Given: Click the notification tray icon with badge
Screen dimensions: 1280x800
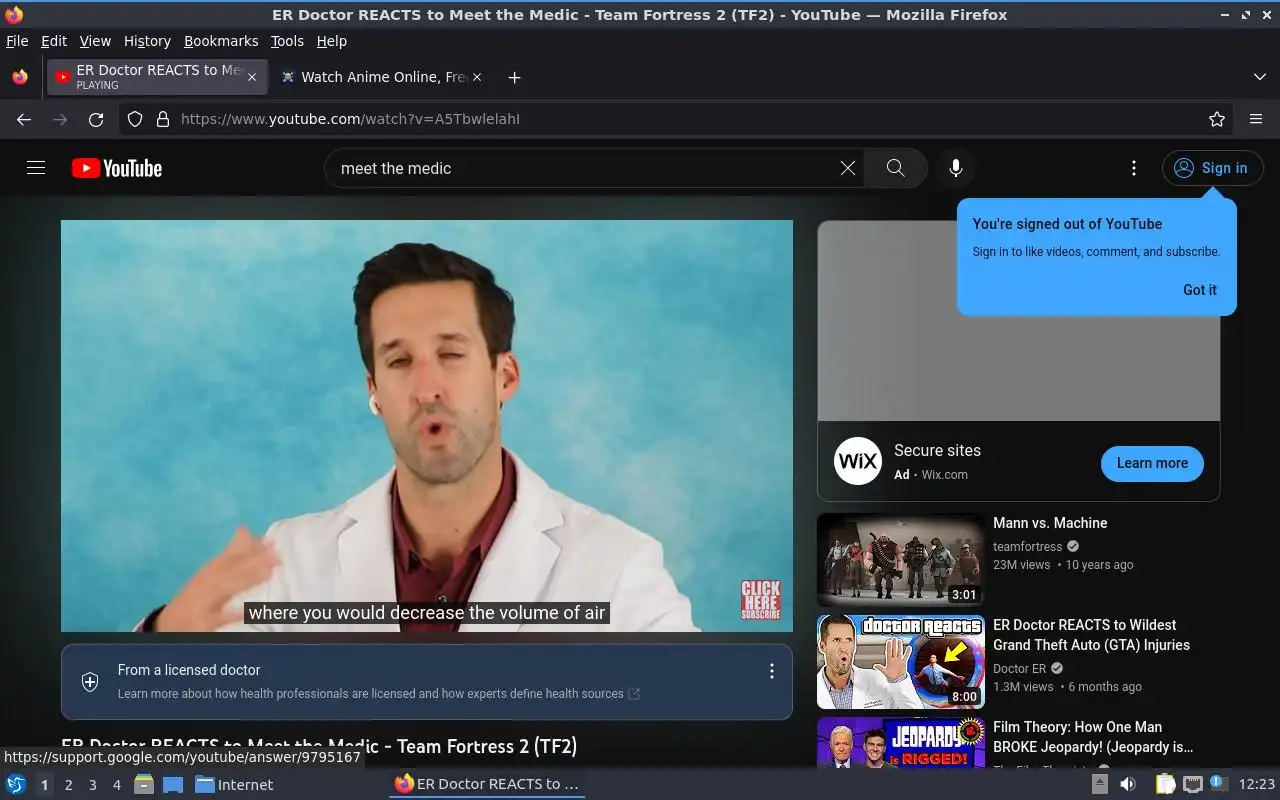Looking at the screenshot, I should point(1218,783).
